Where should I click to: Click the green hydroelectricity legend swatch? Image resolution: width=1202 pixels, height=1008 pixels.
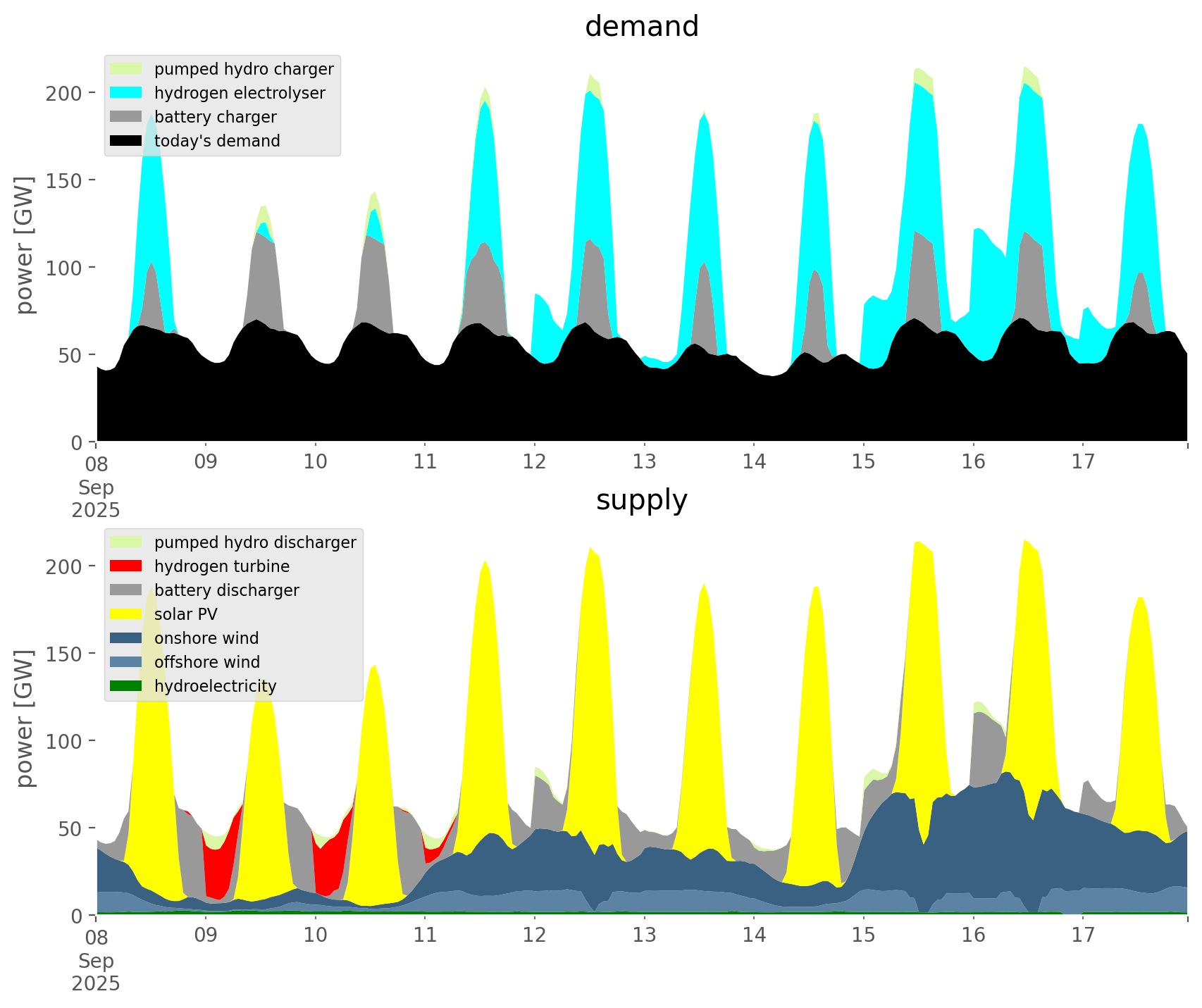click(x=126, y=686)
